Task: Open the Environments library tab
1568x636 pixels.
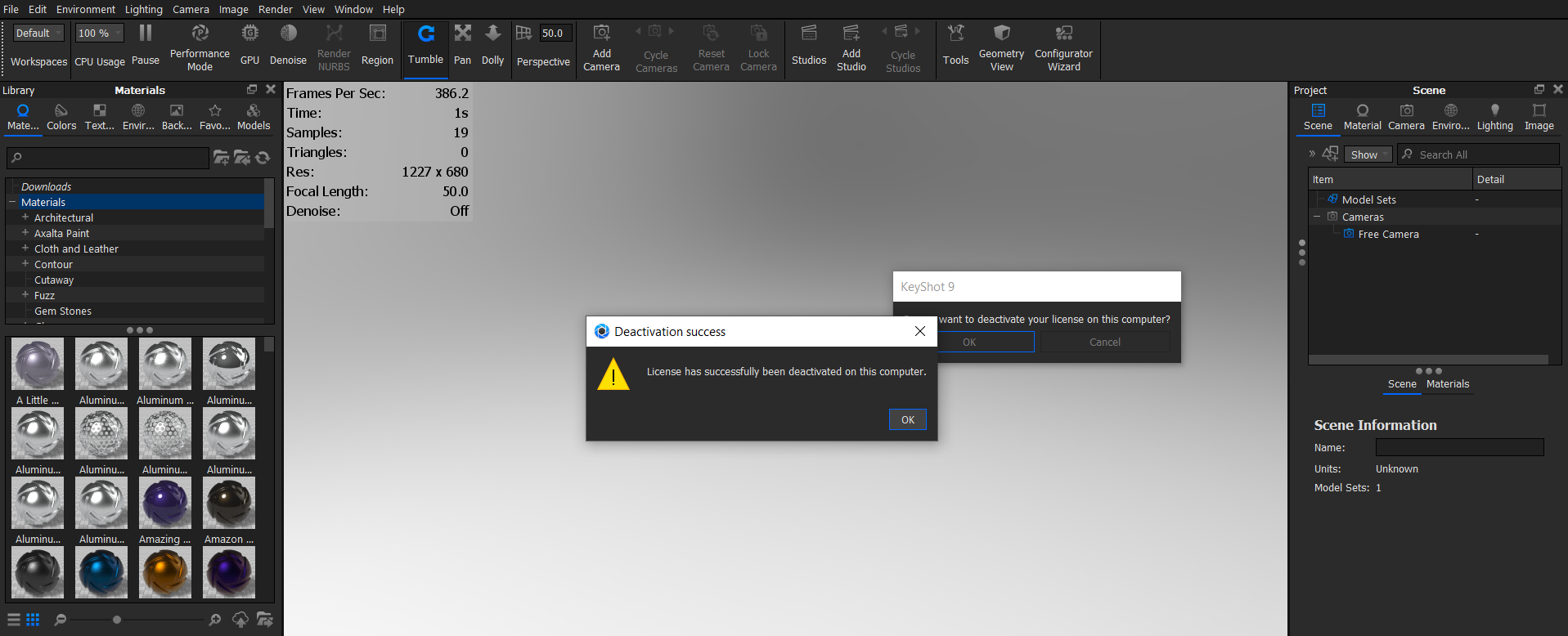Action: [138, 118]
